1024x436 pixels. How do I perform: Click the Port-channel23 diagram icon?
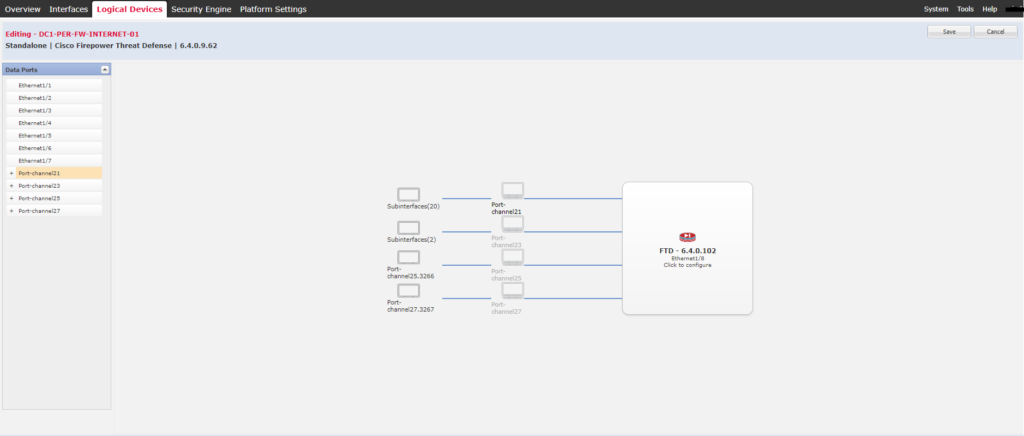[x=513, y=224]
